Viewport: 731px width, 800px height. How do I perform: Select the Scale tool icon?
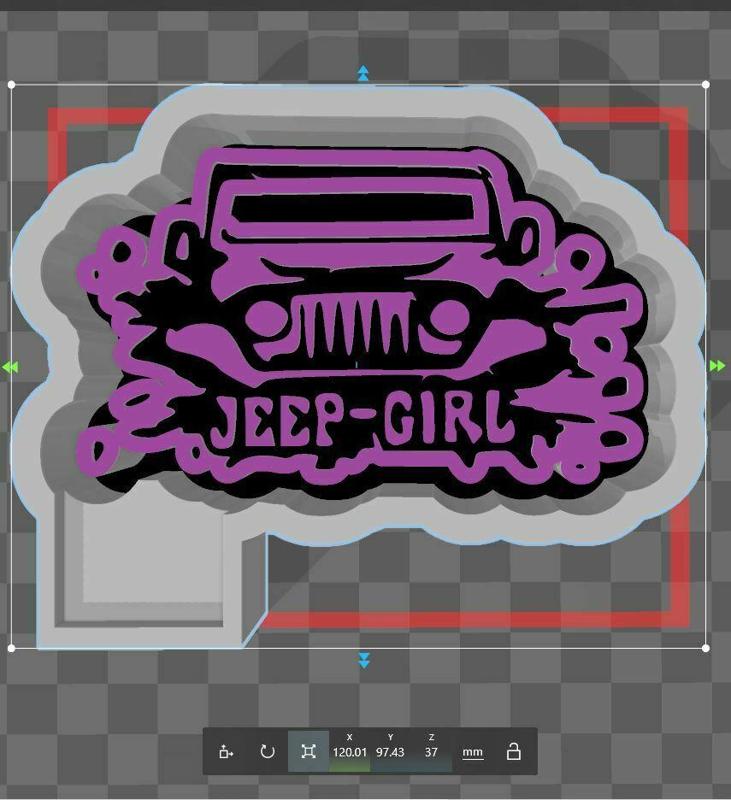(308, 752)
